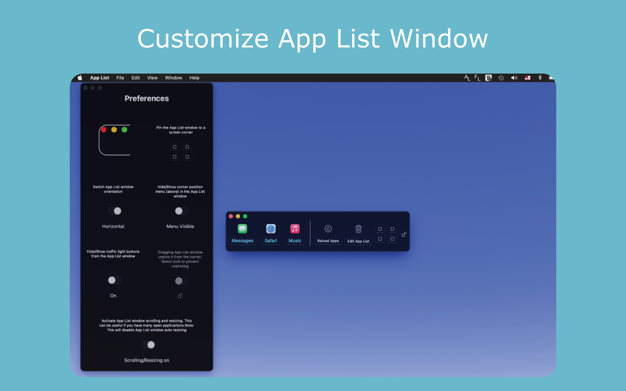Click the Reload Apps circular arrow icon
The height and width of the screenshot is (391, 626).
[328, 229]
